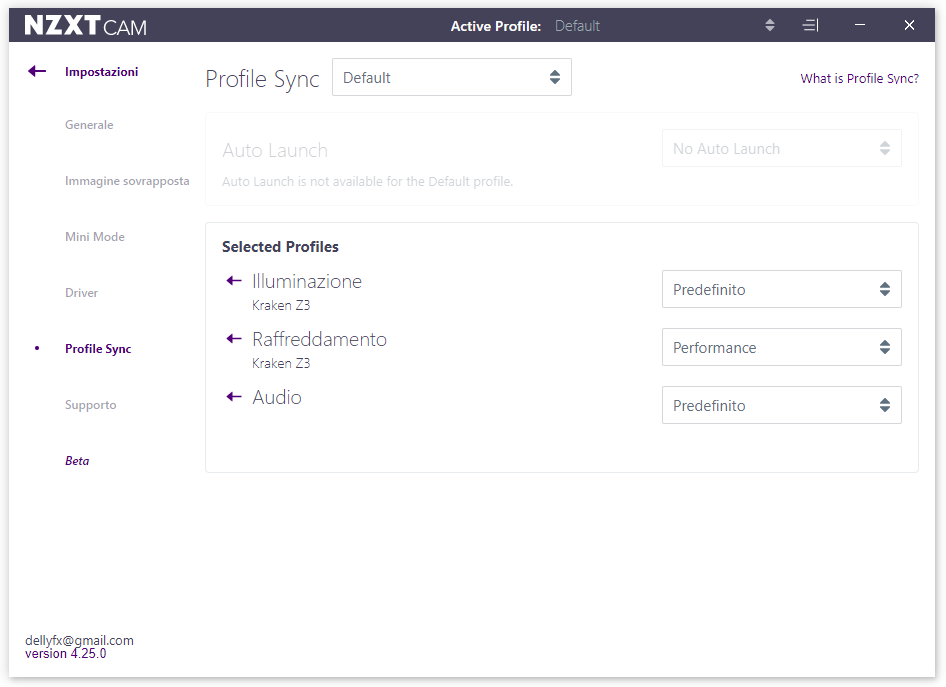Click the dellyfx@gmail.com account text
The image size is (946, 687).
coord(80,641)
